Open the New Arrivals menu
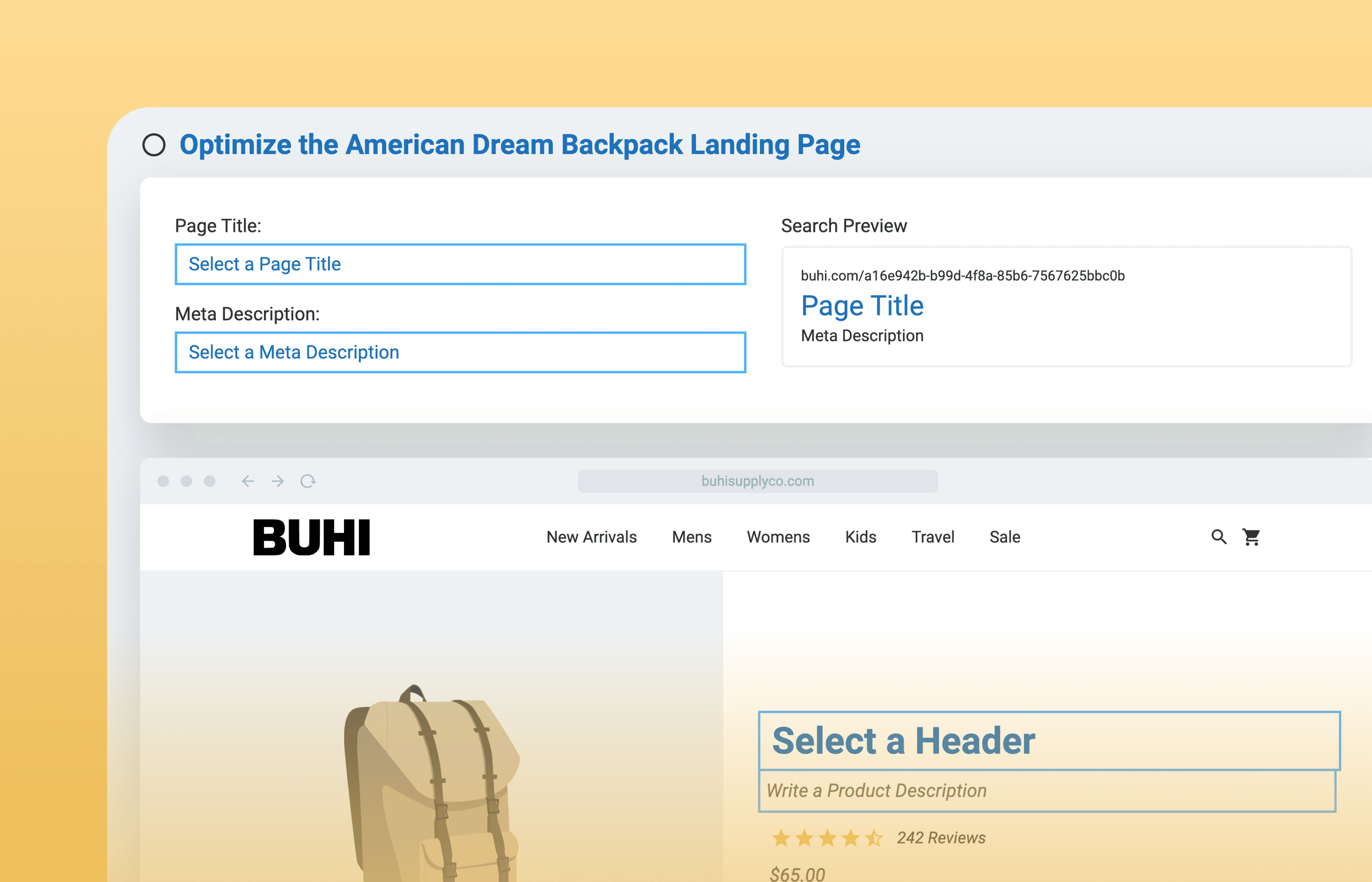 tap(591, 537)
